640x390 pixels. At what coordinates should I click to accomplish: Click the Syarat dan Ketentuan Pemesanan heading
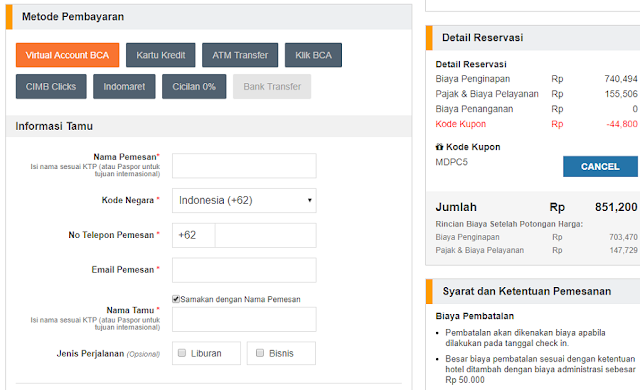tap(527, 291)
